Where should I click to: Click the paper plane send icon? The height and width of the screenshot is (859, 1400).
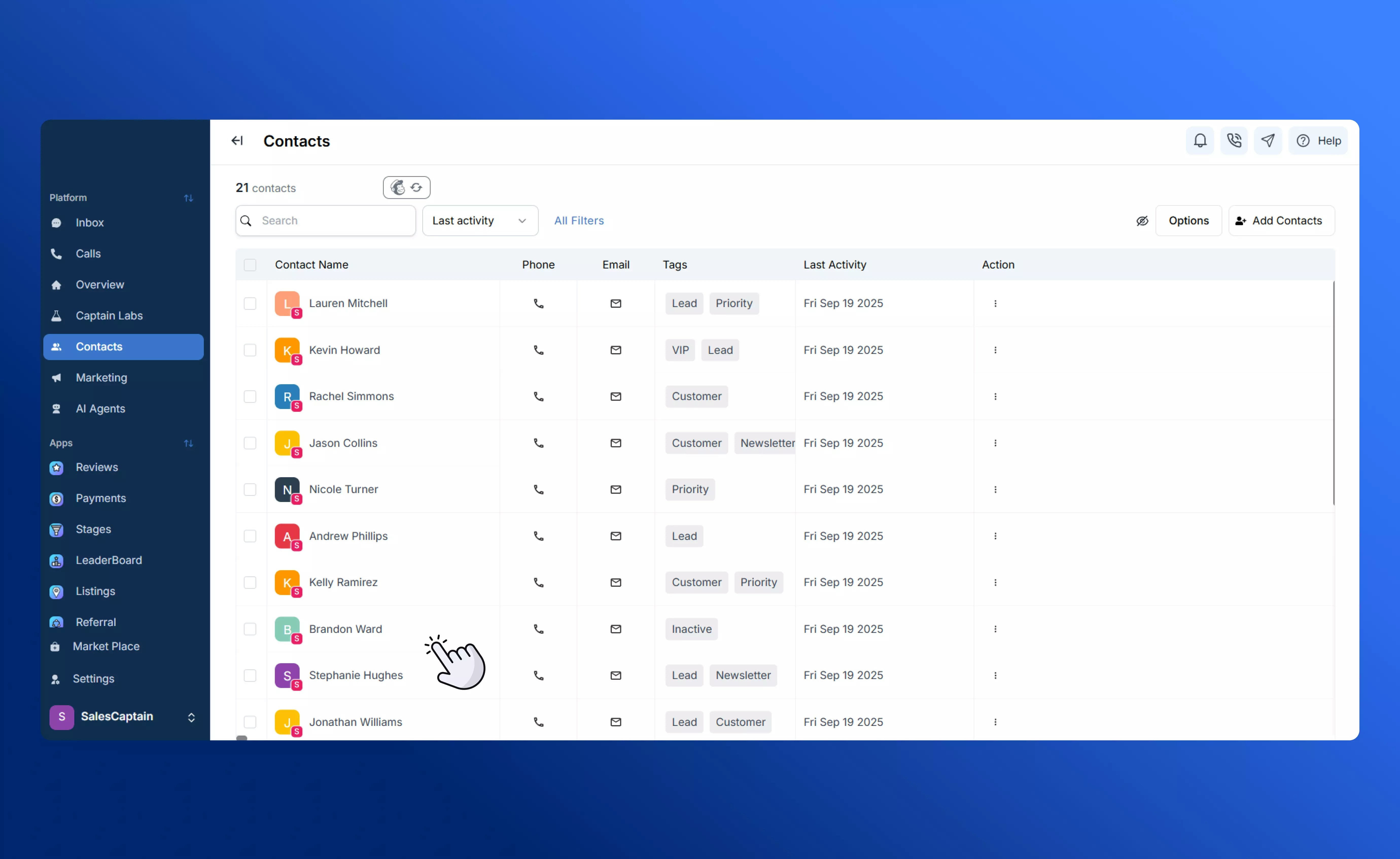pos(1268,140)
